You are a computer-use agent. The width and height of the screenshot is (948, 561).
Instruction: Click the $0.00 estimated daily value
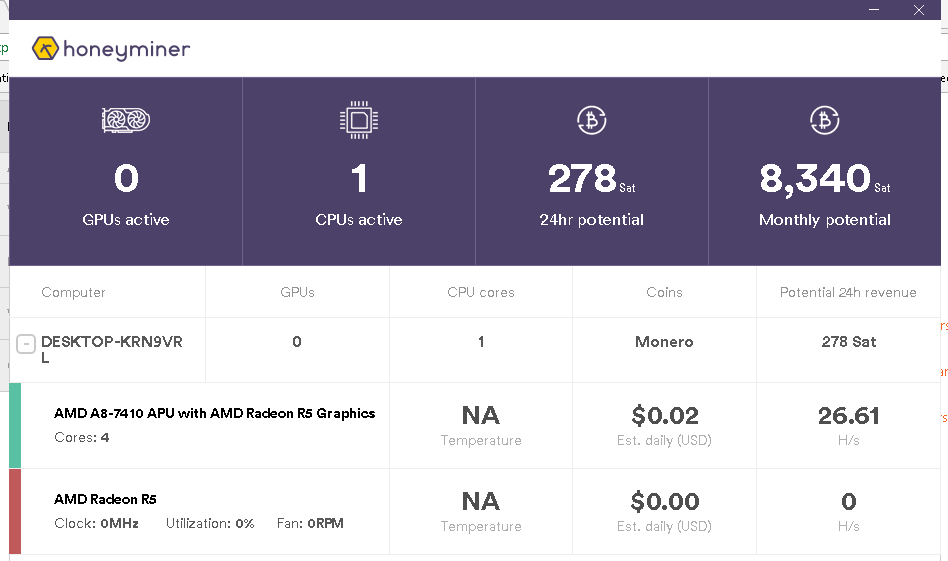pos(665,502)
